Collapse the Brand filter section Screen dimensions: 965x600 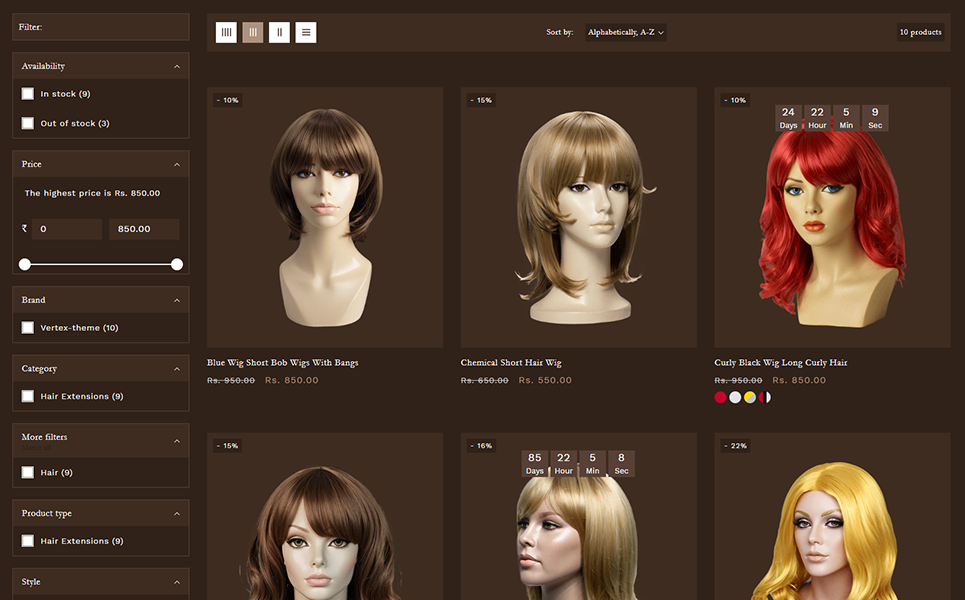click(x=177, y=300)
